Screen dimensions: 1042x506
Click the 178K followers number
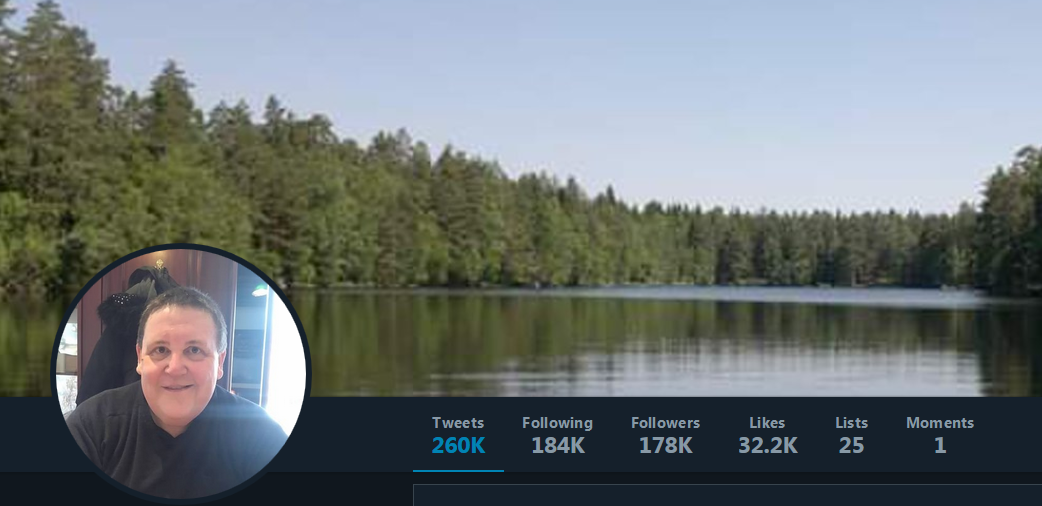click(x=665, y=445)
